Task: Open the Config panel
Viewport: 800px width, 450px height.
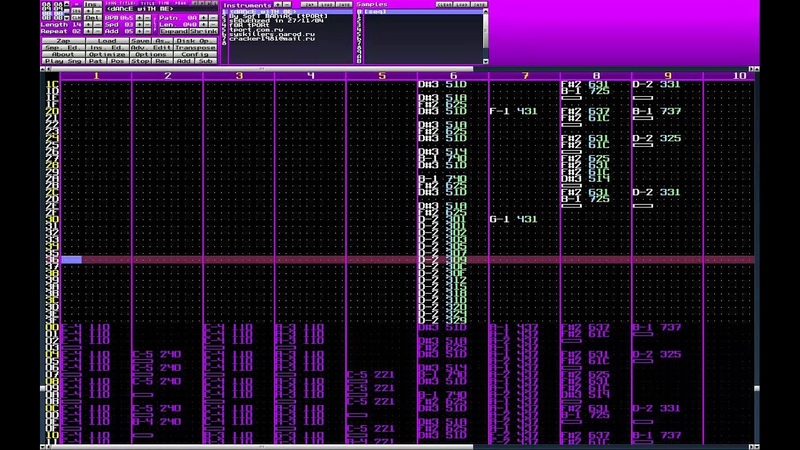Action: coord(195,54)
